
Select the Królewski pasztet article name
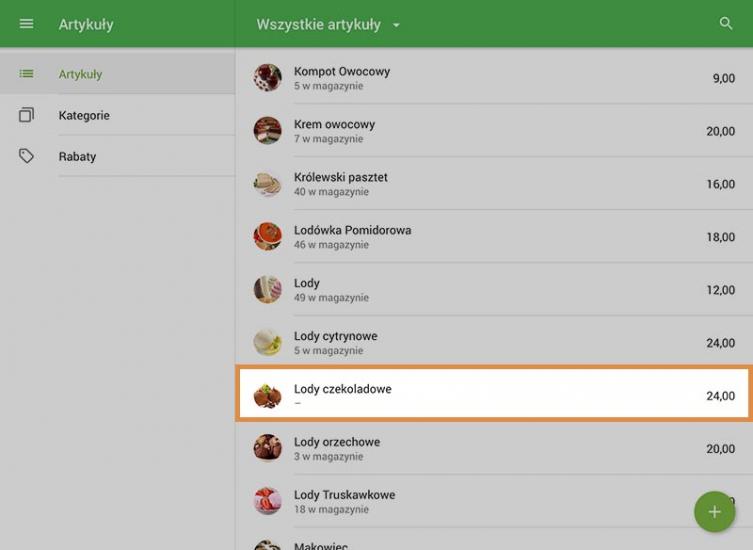tap(340, 177)
